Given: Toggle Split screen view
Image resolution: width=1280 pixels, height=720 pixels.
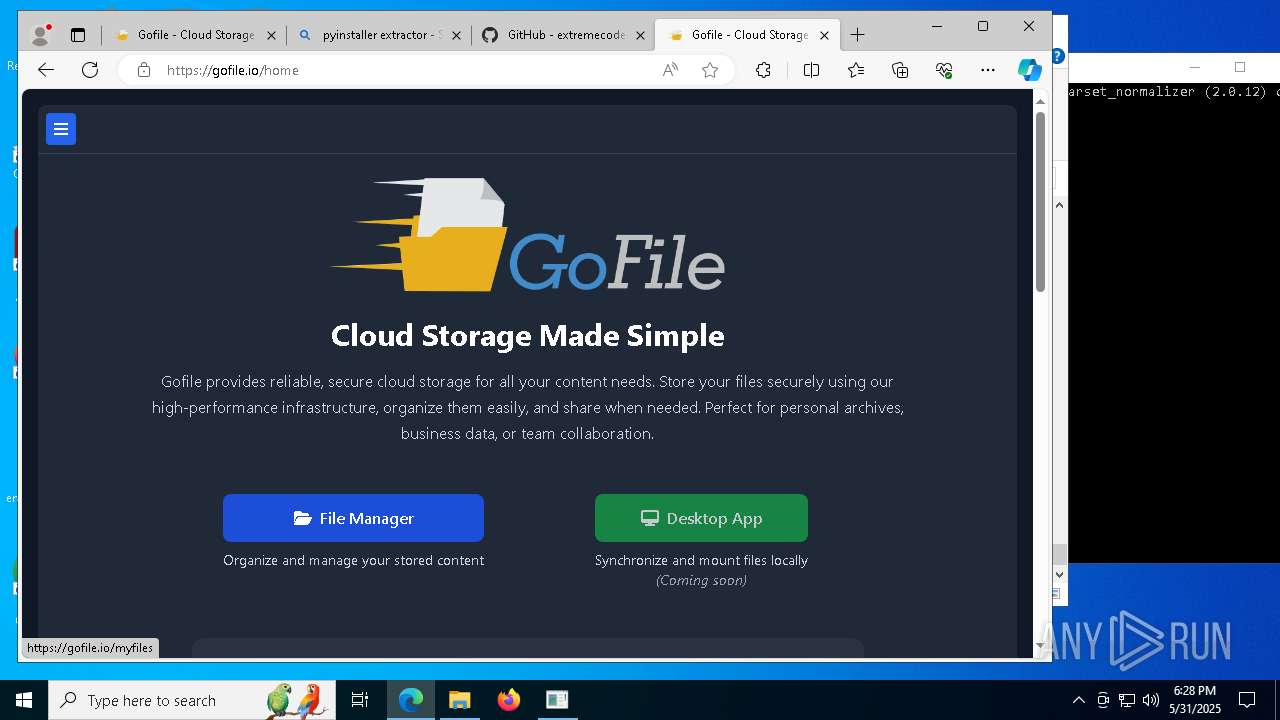Looking at the screenshot, I should [x=811, y=70].
